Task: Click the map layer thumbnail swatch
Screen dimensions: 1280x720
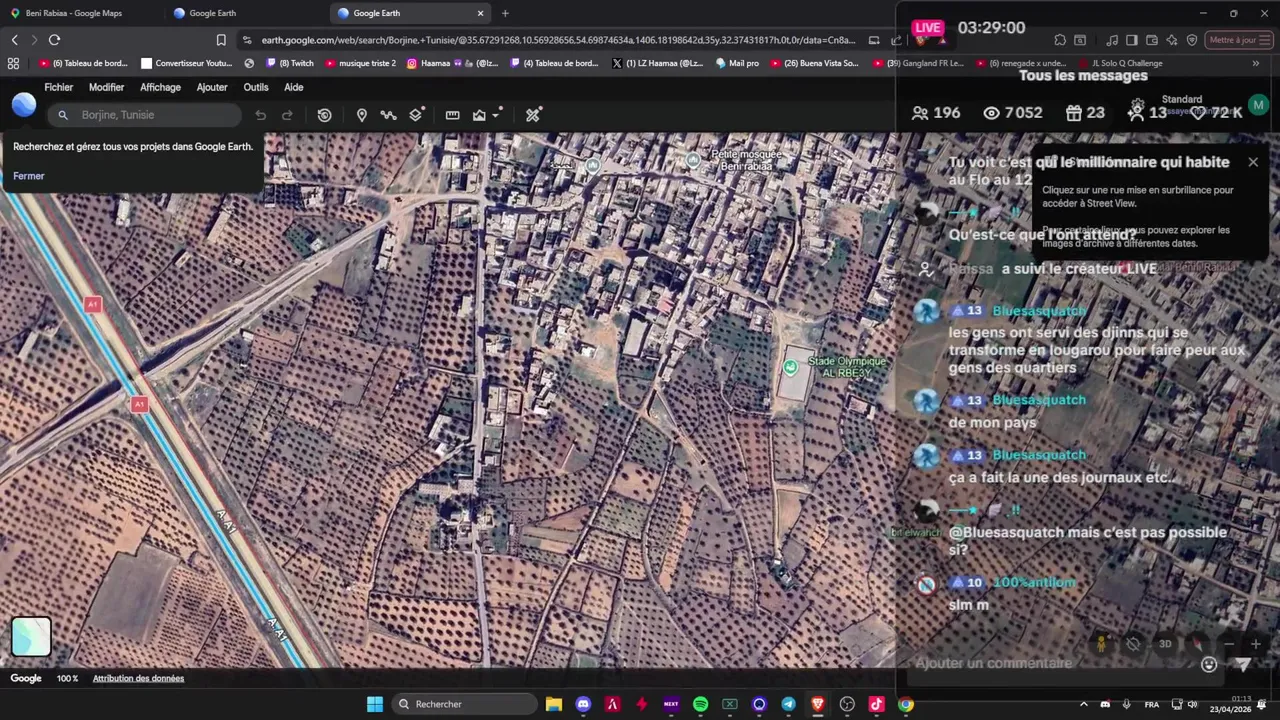Action: pyautogui.click(x=31, y=636)
